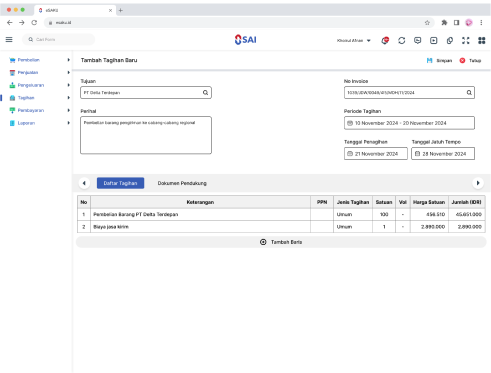The height and width of the screenshot is (373, 491).
Task: Open the browser side panel icon
Action: click(x=456, y=23)
